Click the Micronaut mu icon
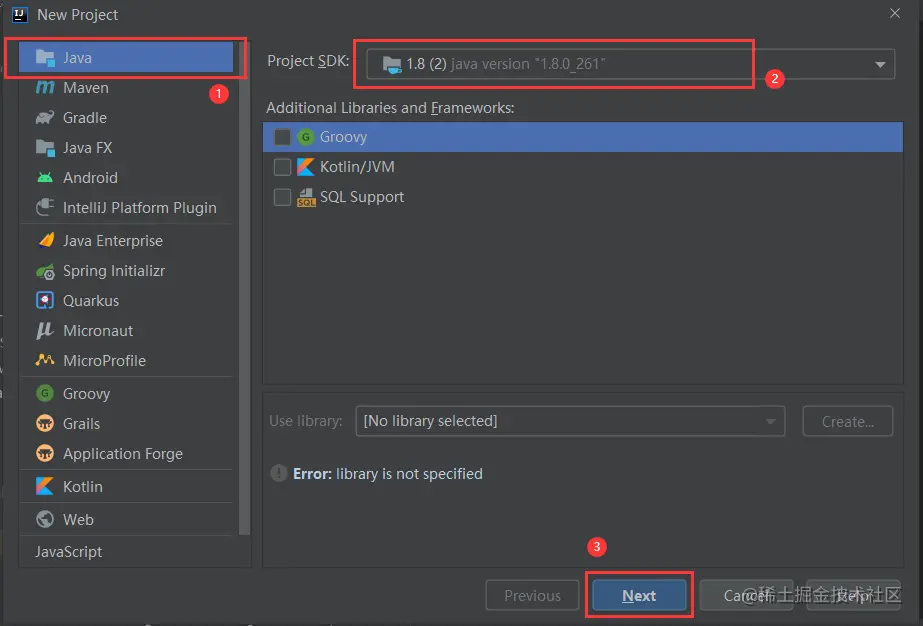Image resolution: width=923 pixels, height=626 pixels. [45, 330]
